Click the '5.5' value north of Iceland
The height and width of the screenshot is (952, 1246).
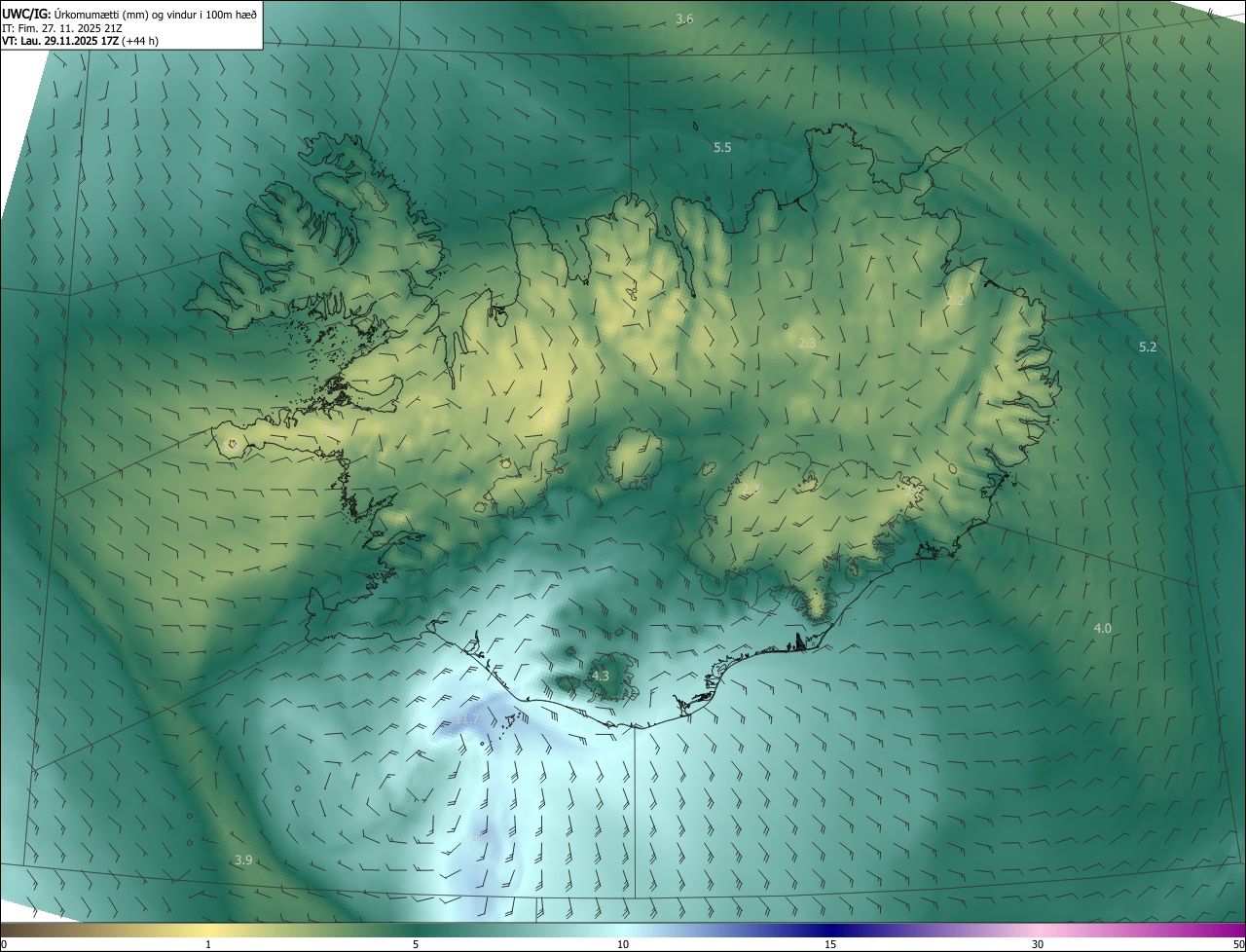(722, 147)
